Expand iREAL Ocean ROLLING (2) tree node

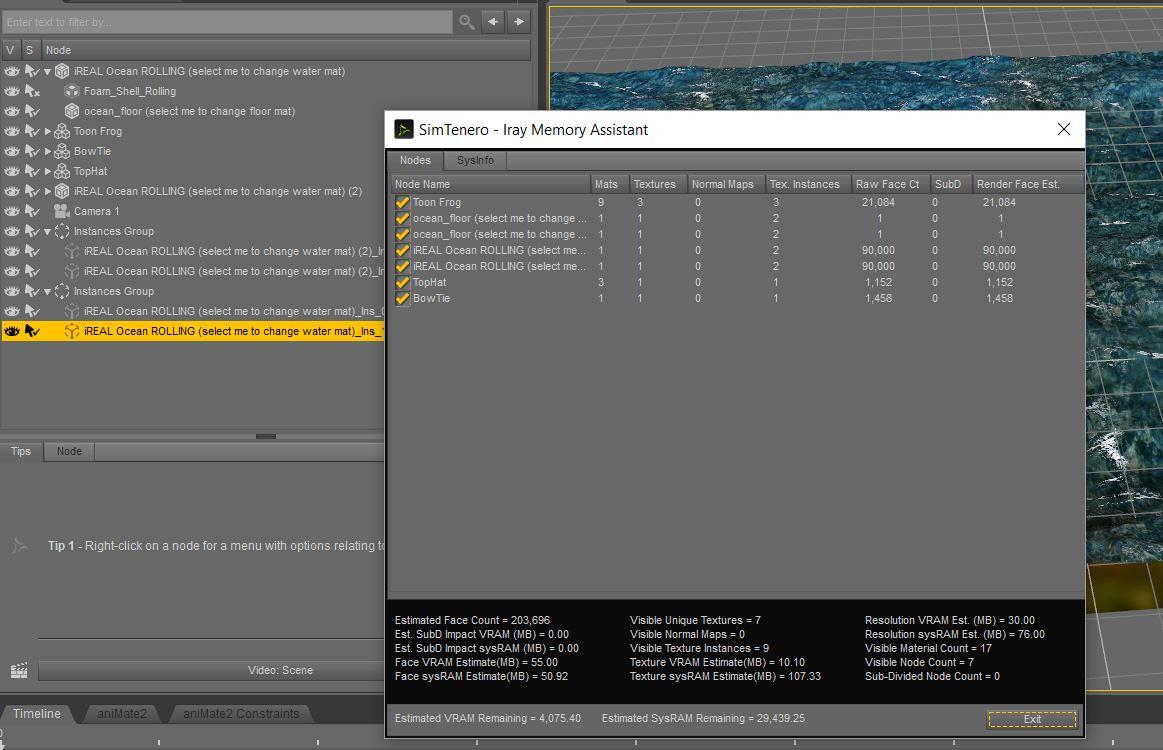(47, 191)
